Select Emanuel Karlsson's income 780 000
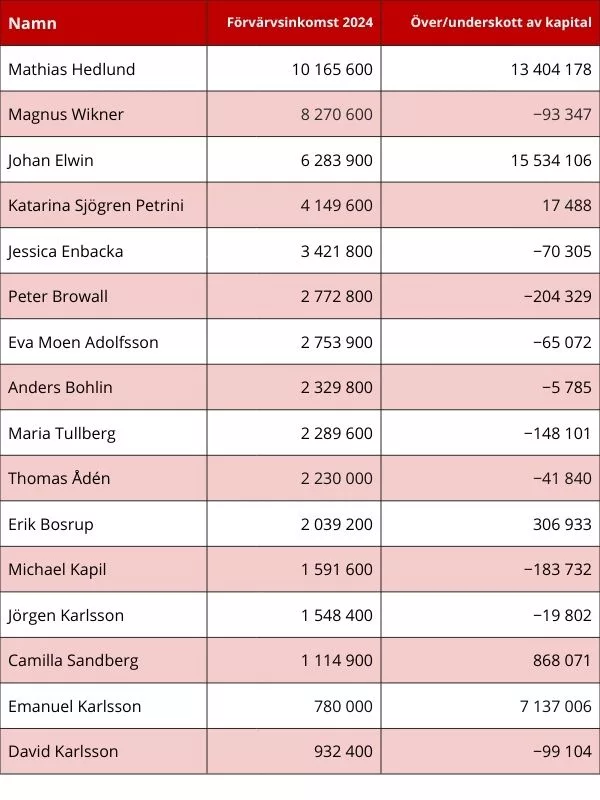Image resolution: width=600 pixels, height=800 pixels. [344, 706]
